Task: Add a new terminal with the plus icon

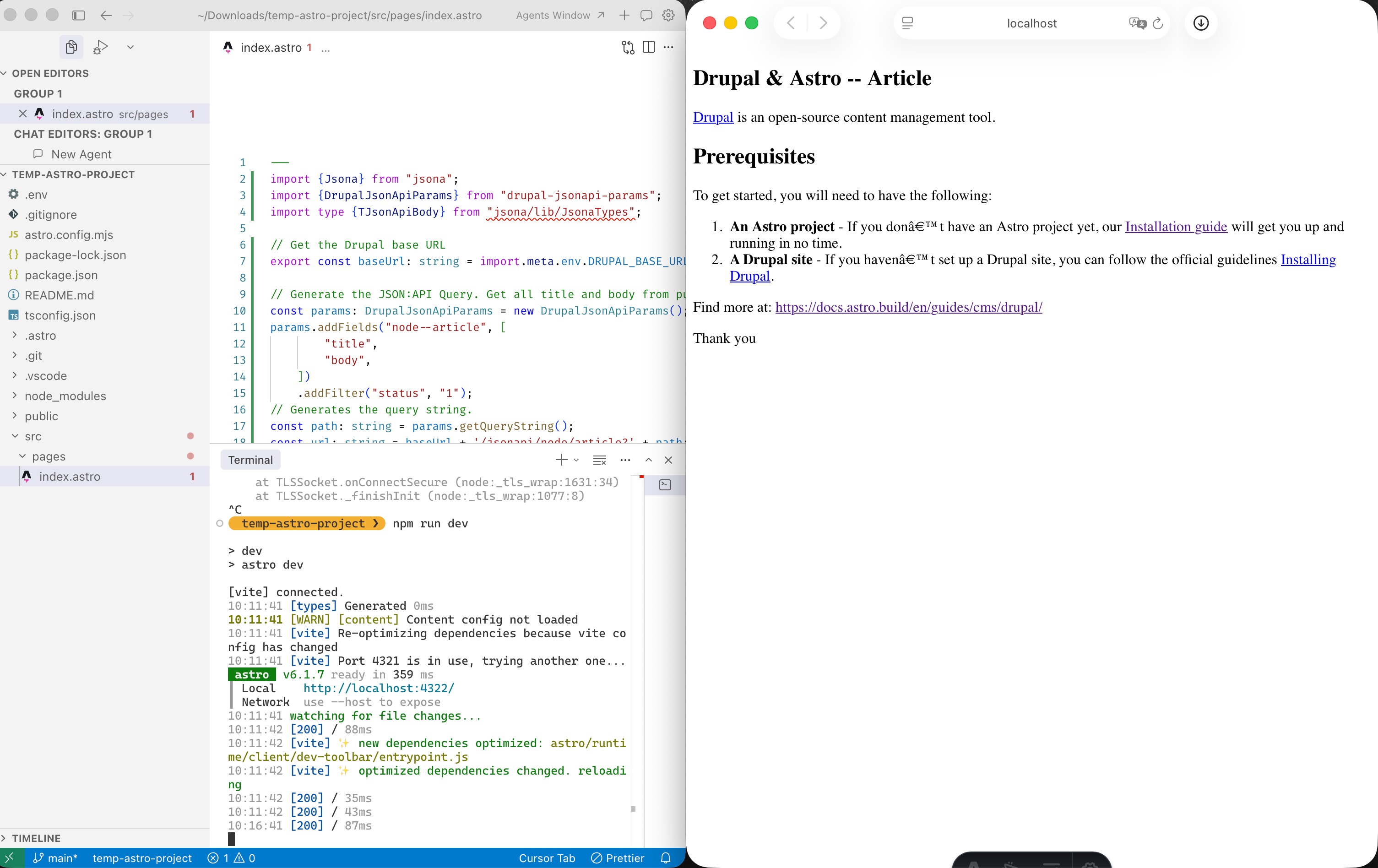Action: [561, 460]
